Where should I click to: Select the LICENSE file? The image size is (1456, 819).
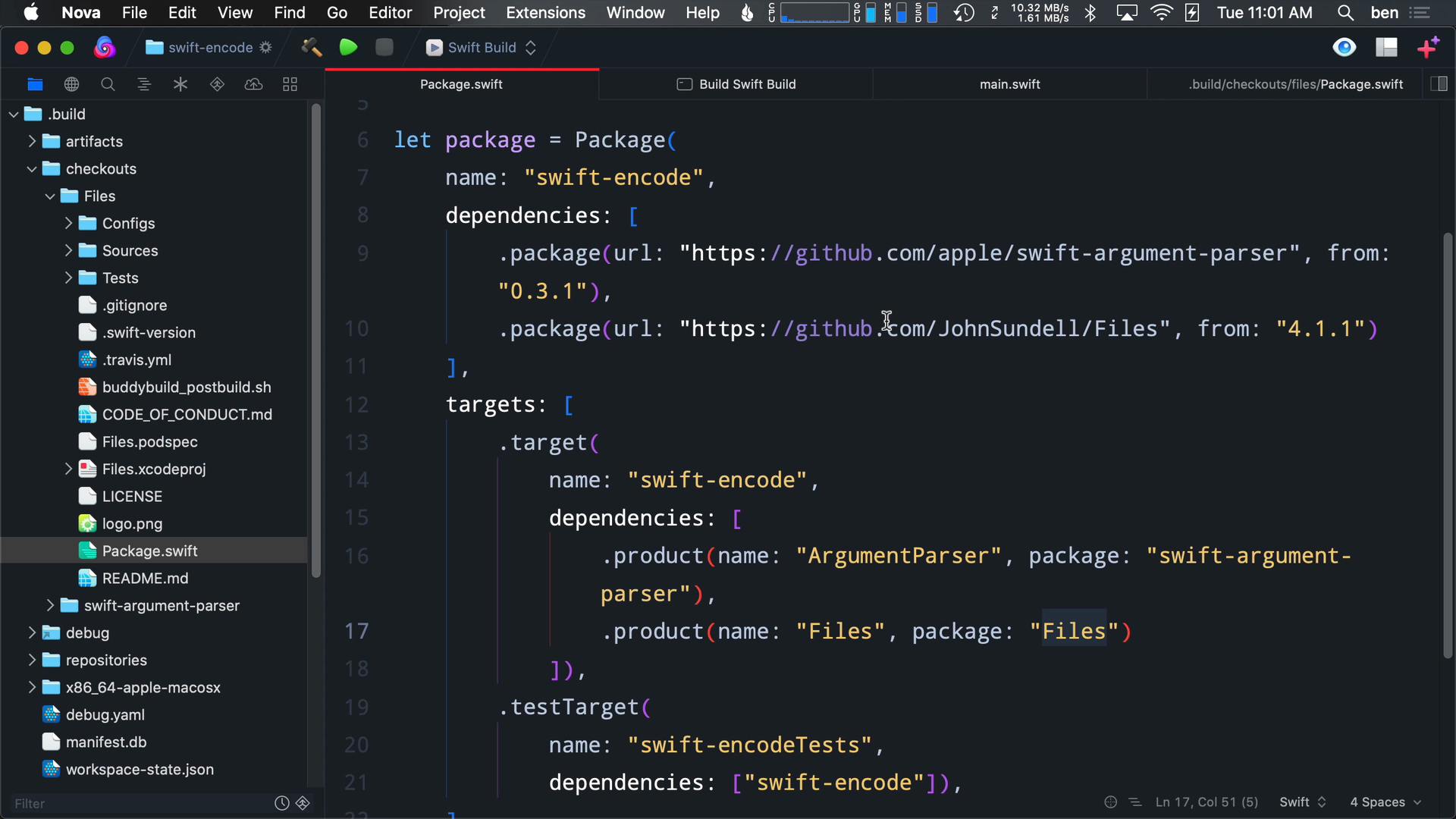tap(153, 496)
